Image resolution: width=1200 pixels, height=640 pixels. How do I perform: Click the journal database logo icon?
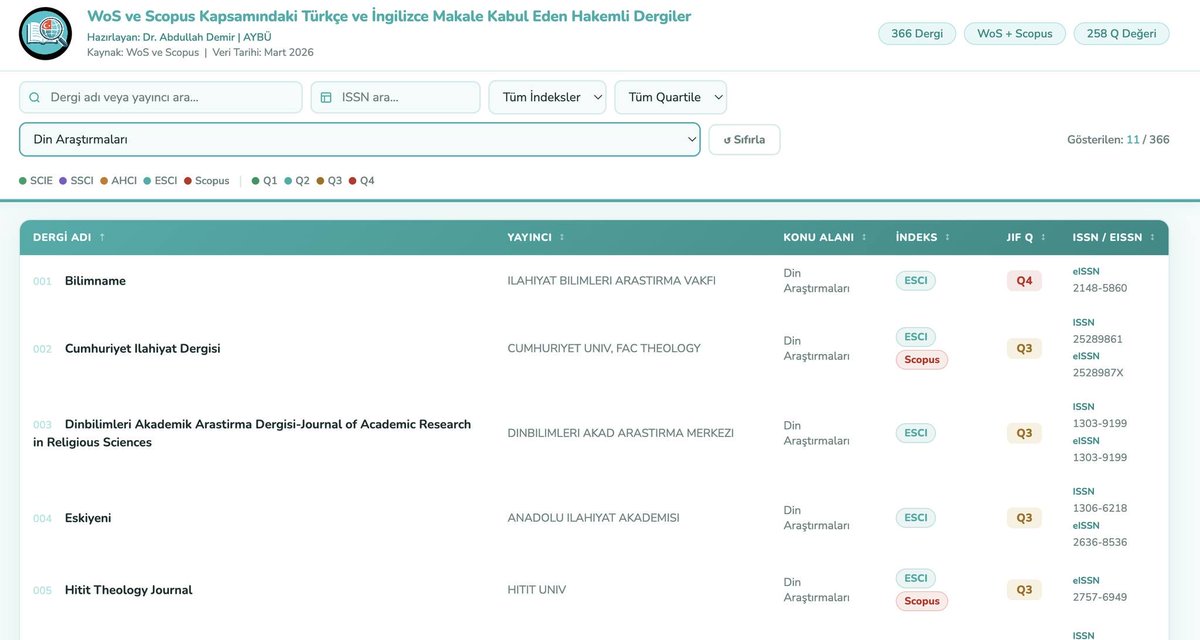coord(46,33)
